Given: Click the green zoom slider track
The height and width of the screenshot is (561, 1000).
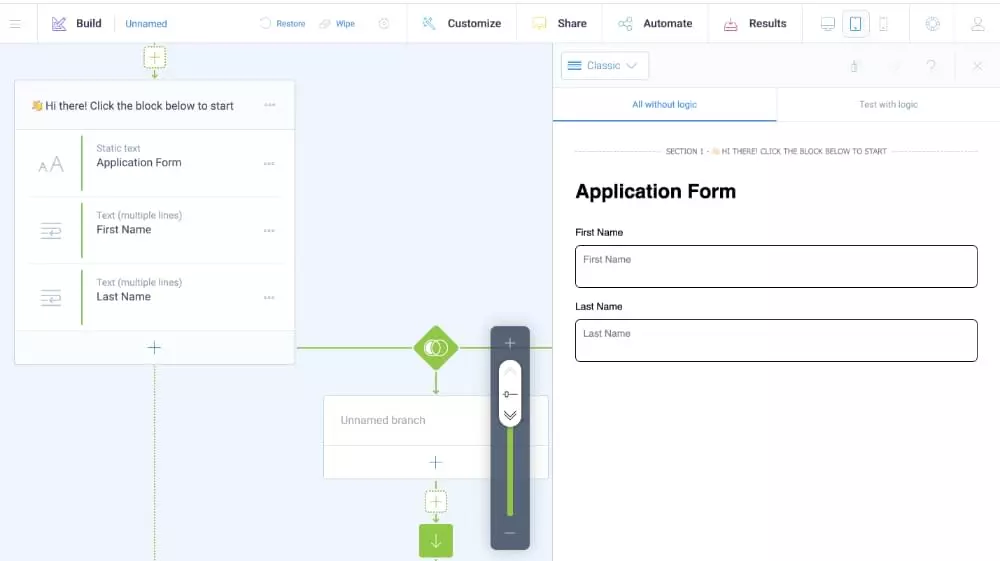Looking at the screenshot, I should [510, 472].
